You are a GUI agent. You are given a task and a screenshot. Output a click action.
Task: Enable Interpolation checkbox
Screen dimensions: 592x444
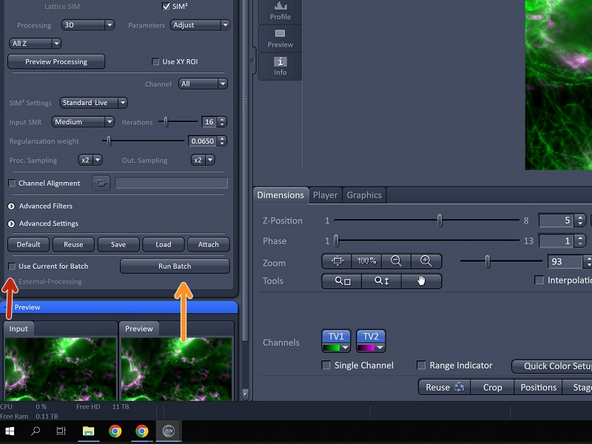539,280
